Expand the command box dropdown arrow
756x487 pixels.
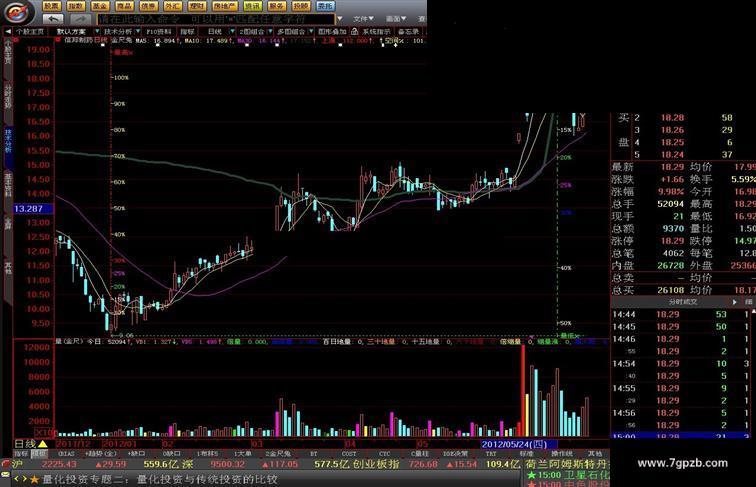[x=340, y=19]
